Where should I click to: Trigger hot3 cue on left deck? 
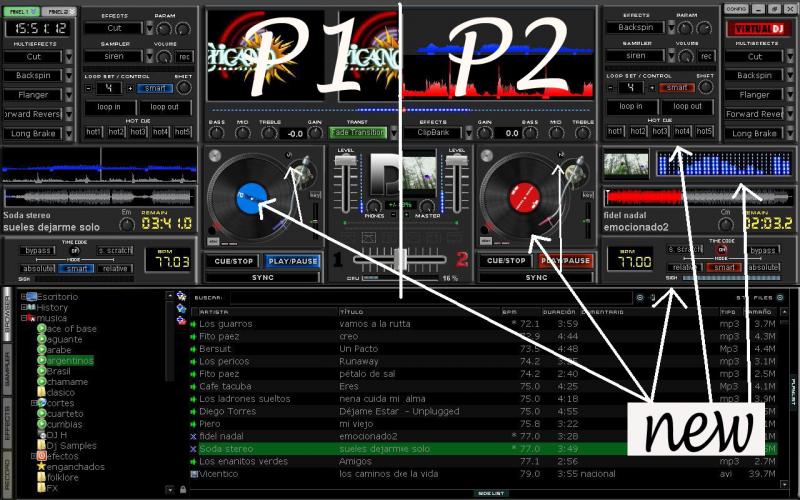click(x=138, y=132)
